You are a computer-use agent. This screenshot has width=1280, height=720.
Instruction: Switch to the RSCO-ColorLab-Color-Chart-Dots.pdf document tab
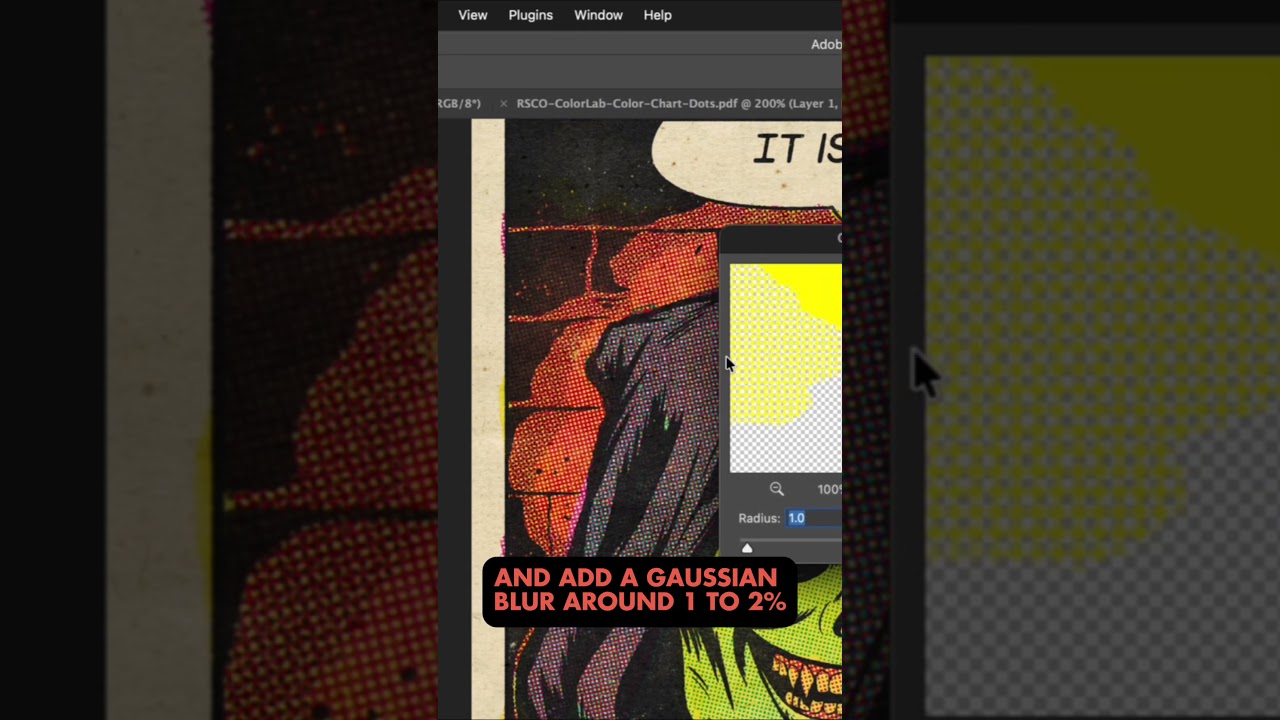[x=678, y=103]
